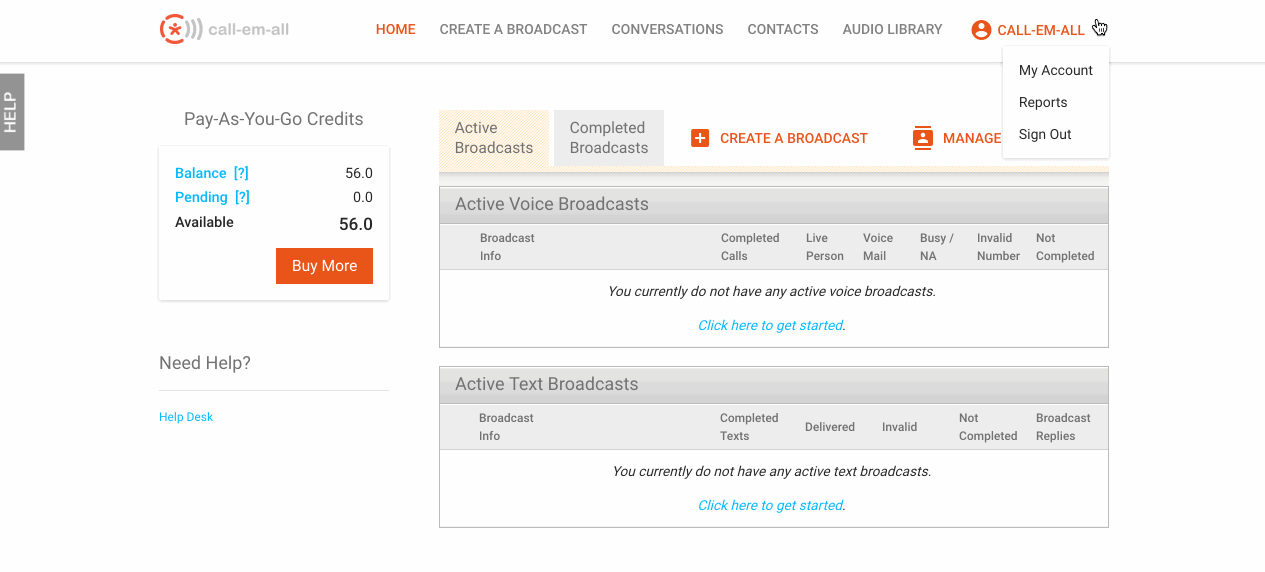1265x572 pixels.
Task: Click the Busy / NA column header
Action: (x=937, y=247)
